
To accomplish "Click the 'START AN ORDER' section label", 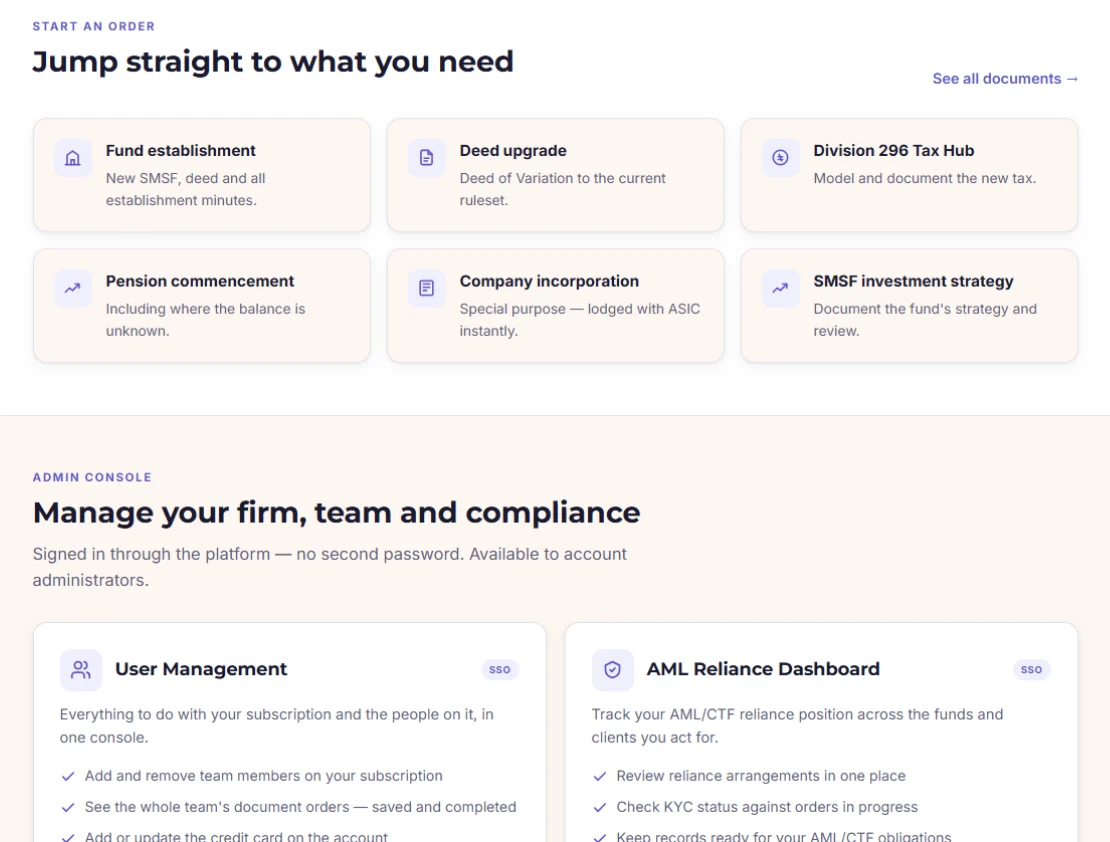I will [x=93, y=26].
